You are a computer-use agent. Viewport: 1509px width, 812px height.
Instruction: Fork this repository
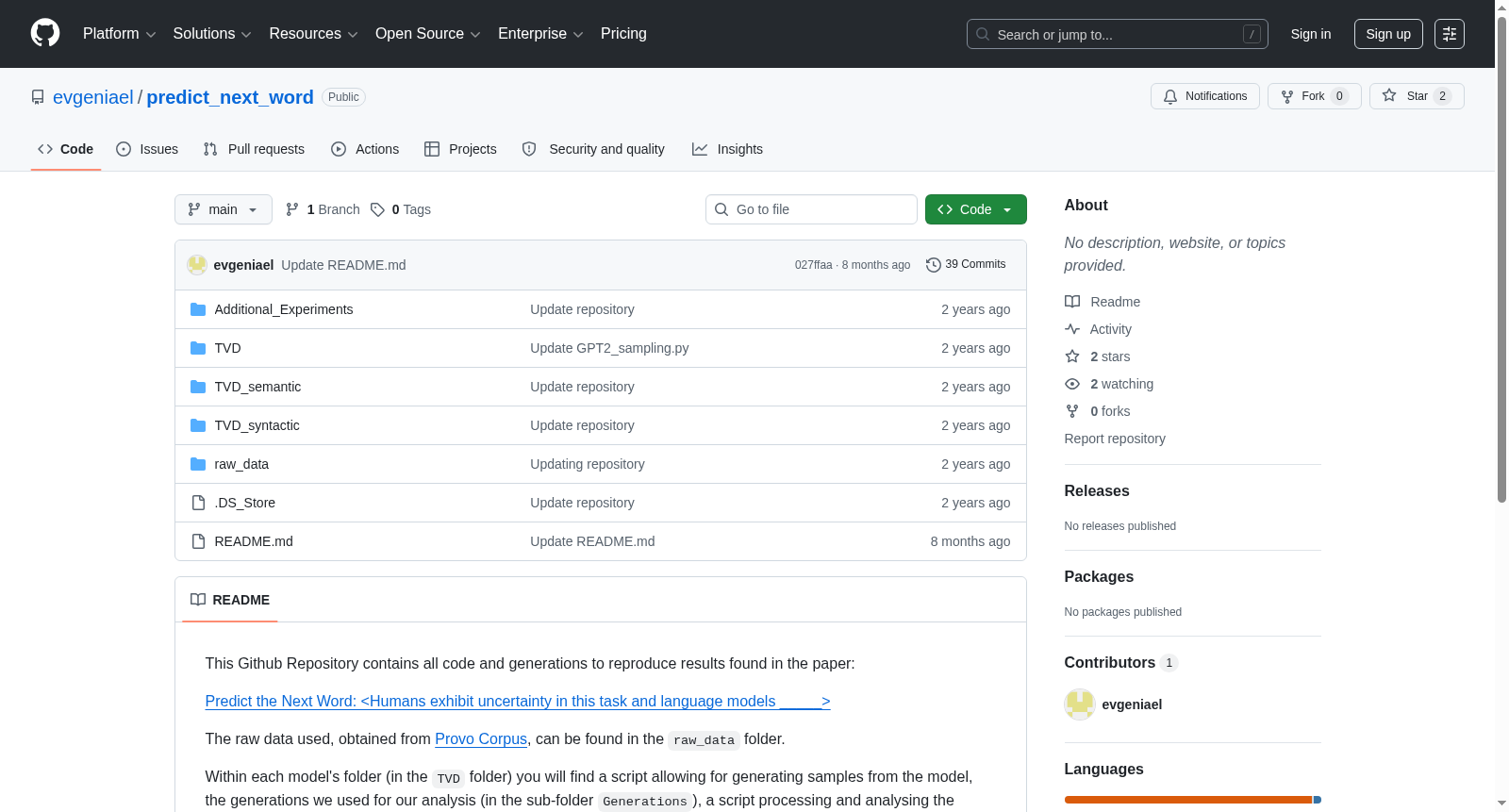pos(1314,96)
